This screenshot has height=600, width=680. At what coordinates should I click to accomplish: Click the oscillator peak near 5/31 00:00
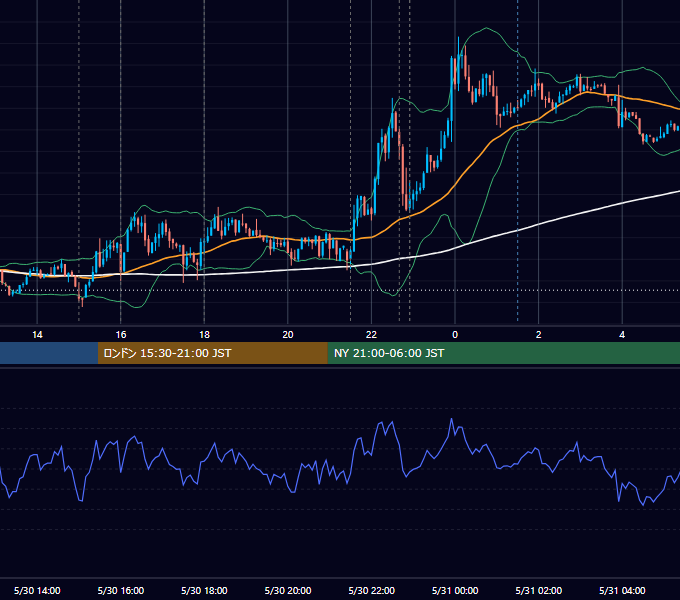click(x=451, y=419)
